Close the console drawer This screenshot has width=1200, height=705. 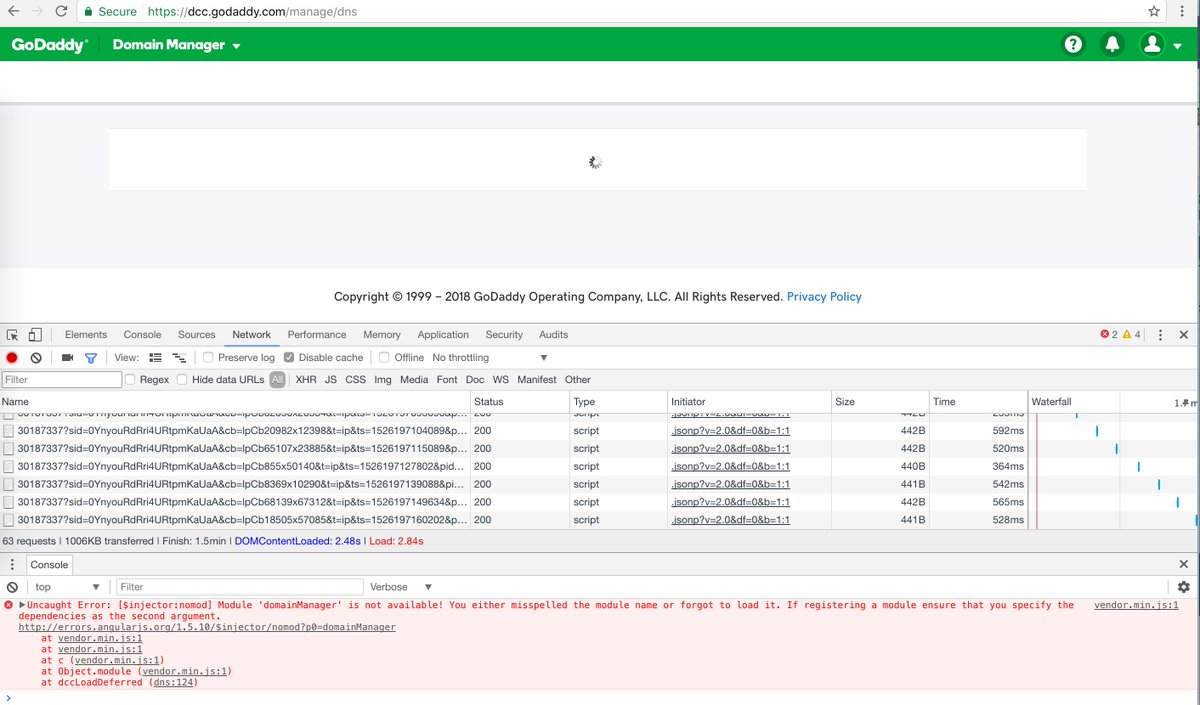[x=1184, y=565]
